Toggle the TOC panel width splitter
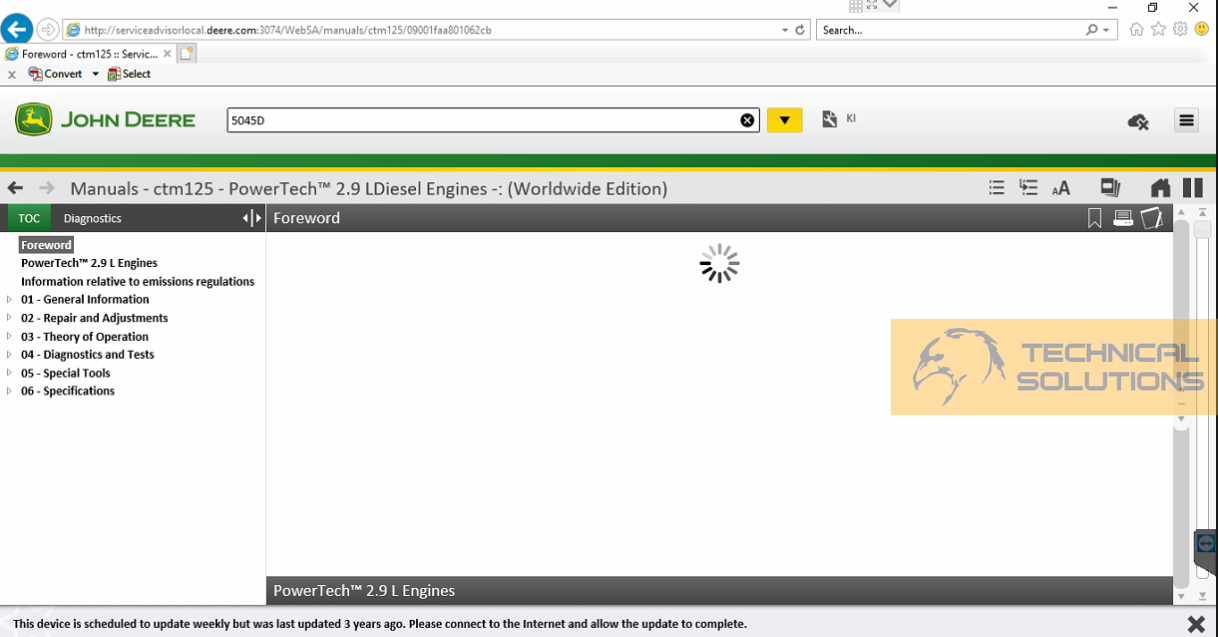This screenshot has width=1218, height=637. [x=252, y=218]
